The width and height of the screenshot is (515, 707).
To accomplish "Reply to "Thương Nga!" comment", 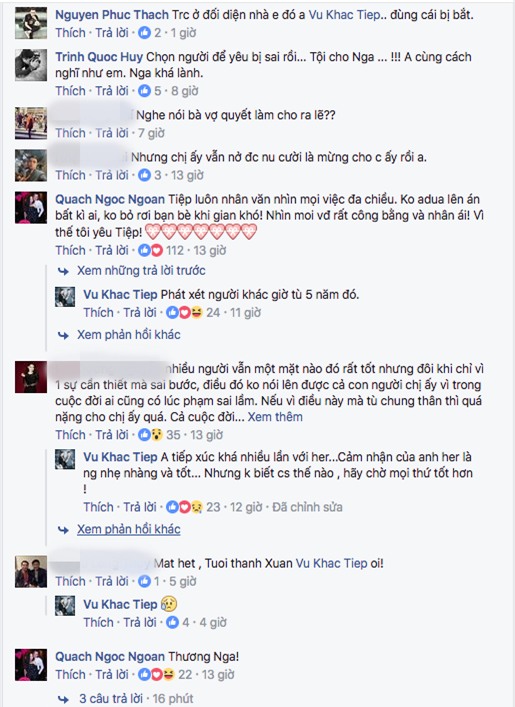I will point(112,675).
